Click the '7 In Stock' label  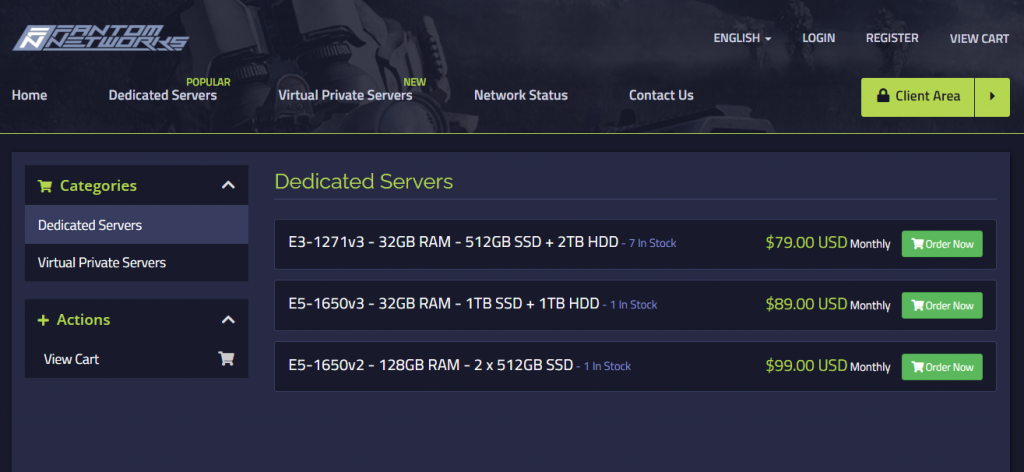(x=652, y=244)
